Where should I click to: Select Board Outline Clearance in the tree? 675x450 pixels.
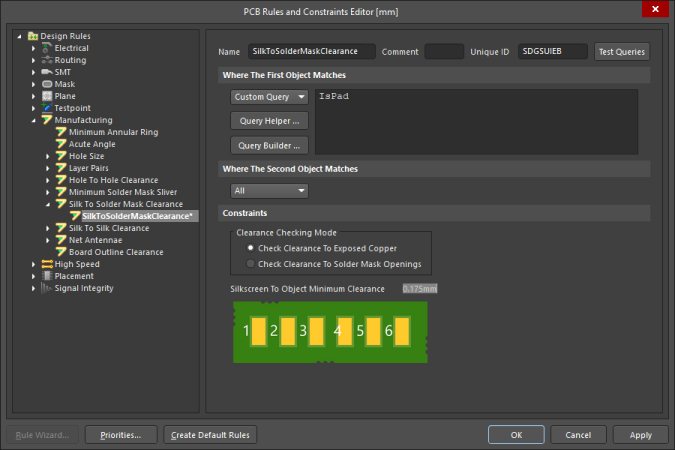point(116,252)
